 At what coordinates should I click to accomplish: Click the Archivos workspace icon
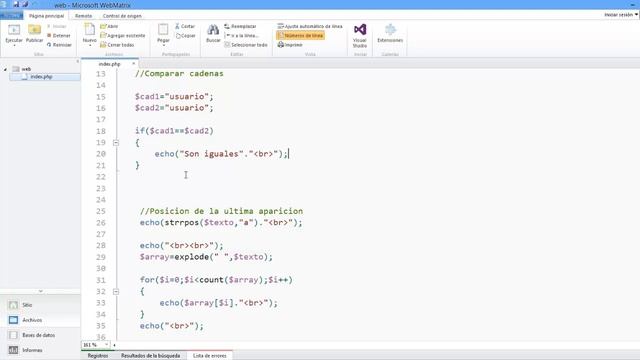pyautogui.click(x=13, y=320)
